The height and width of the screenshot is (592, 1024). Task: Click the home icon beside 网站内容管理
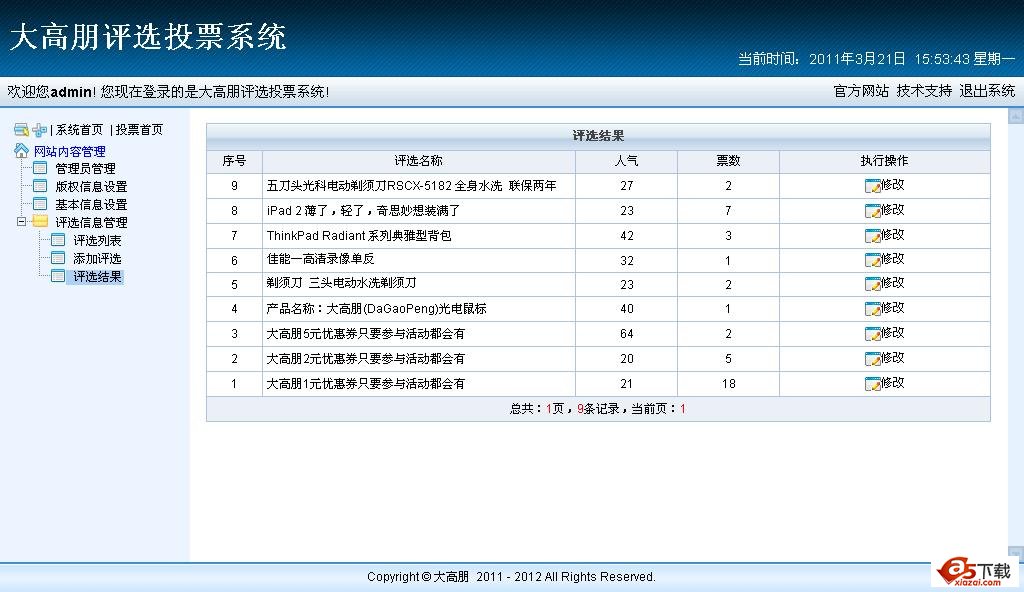coord(22,151)
